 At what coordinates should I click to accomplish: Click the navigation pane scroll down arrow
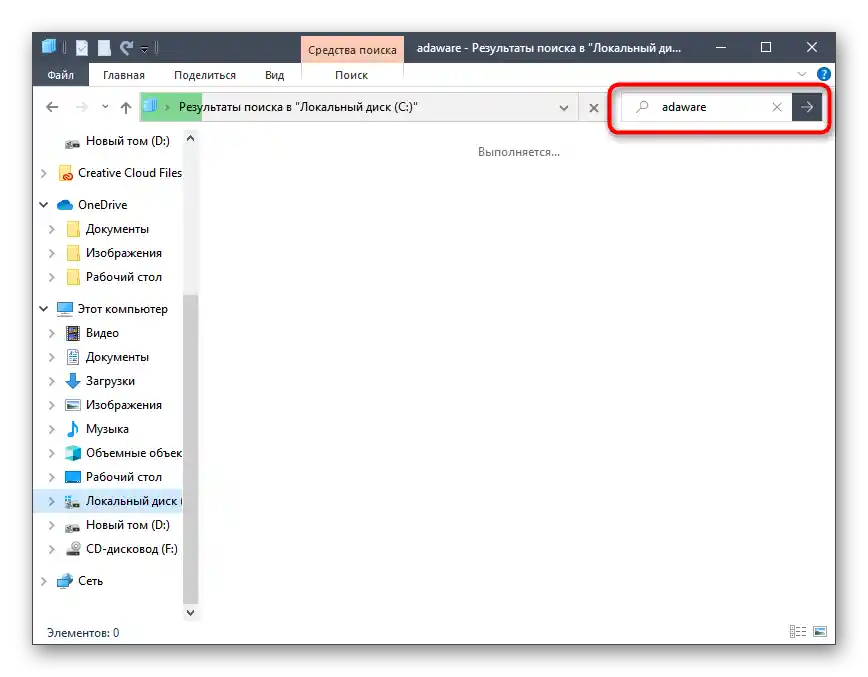pyautogui.click(x=190, y=613)
